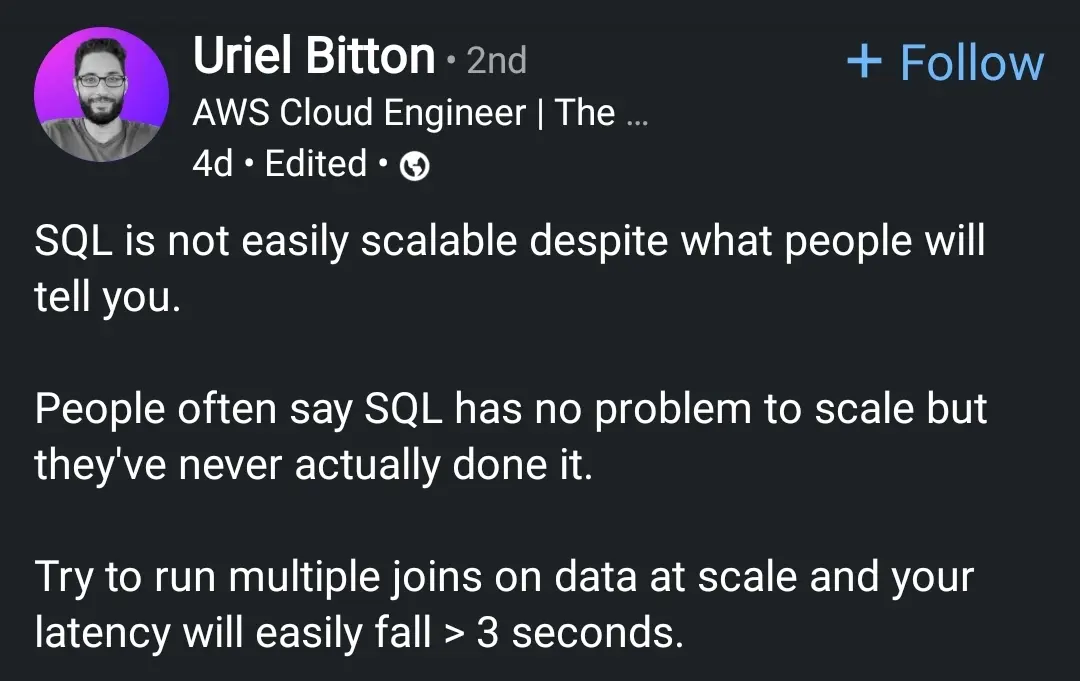Viewport: 1080px width, 681px height.
Task: Expand the truncated headline ellipsis
Action: 636,114
